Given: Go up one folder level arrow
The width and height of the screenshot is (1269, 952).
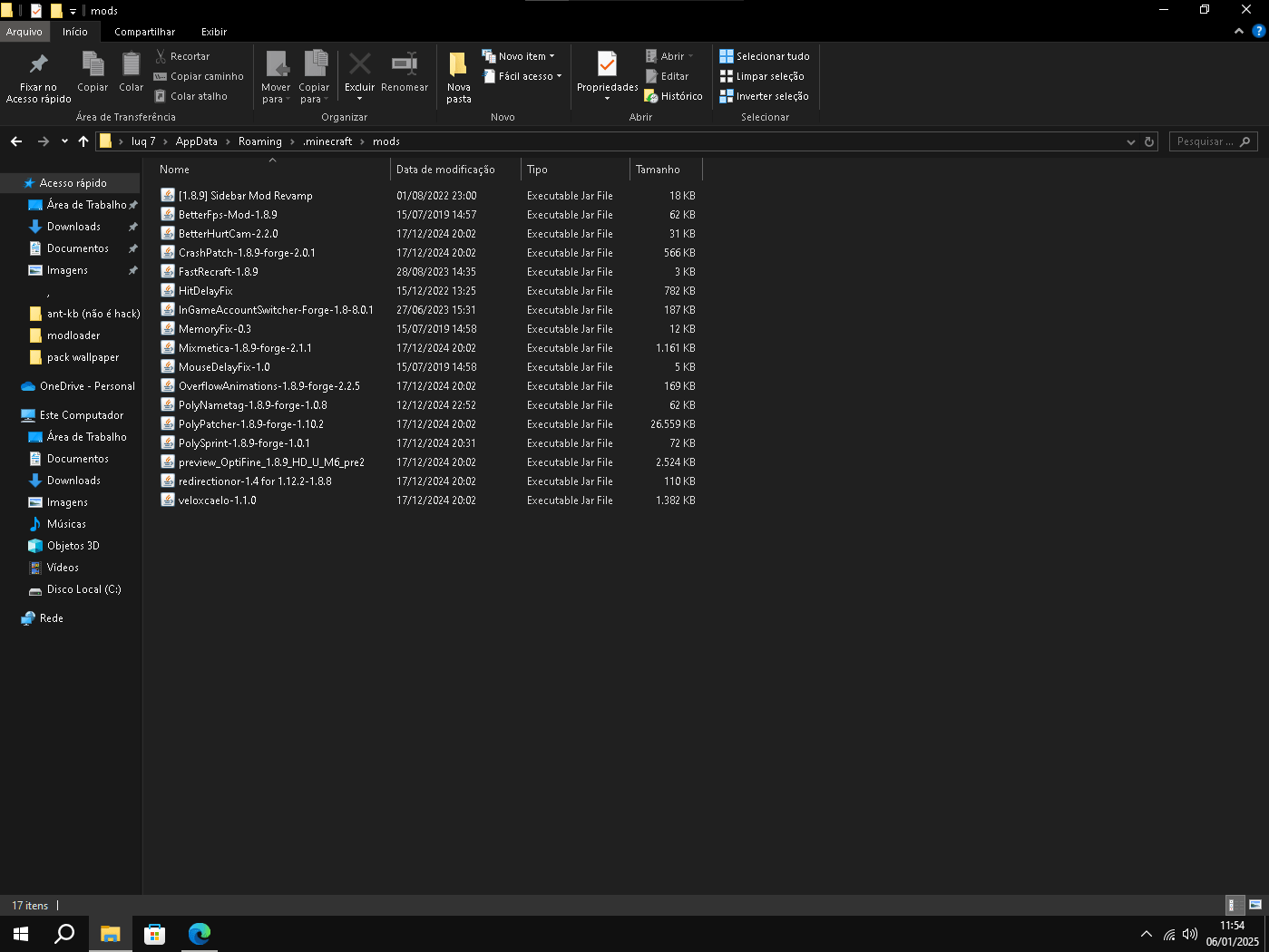Looking at the screenshot, I should pyautogui.click(x=83, y=141).
